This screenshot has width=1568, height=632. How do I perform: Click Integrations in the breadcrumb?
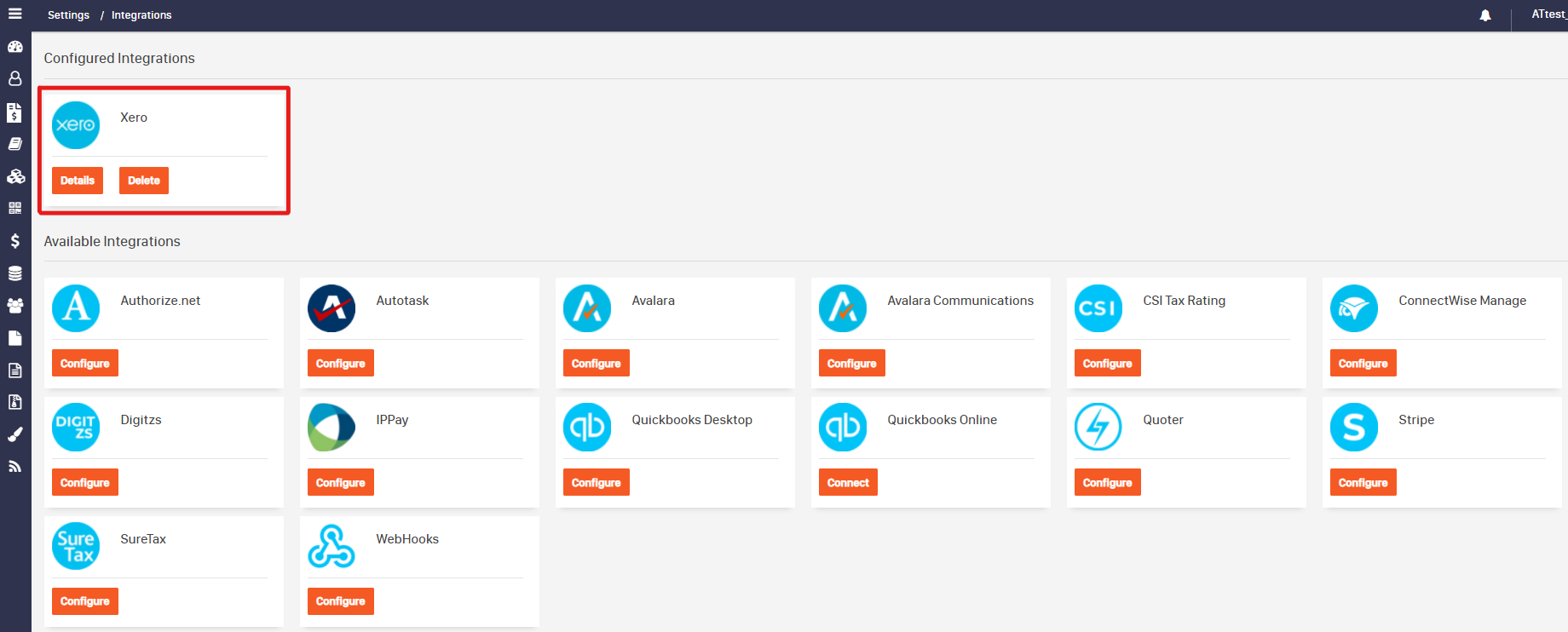point(141,15)
